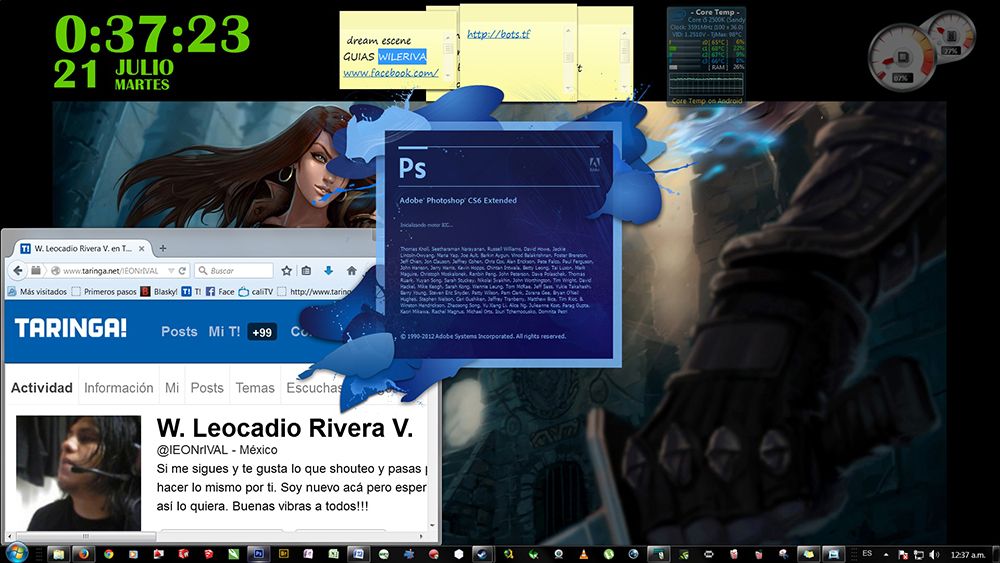1000x563 pixels.
Task: Click the large CPU meter gauge gadget
Action: (901, 57)
